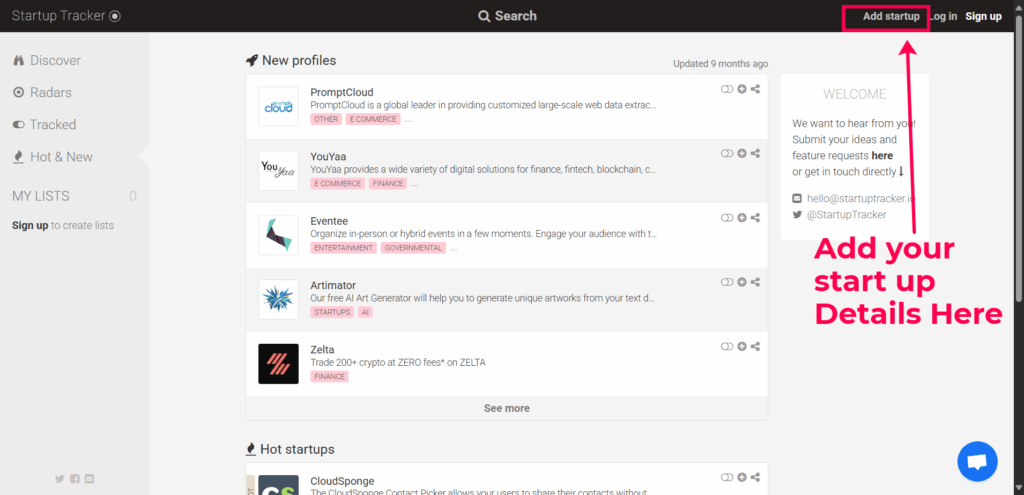Toggle tracking for Eventee
This screenshot has width=1024, height=495.
[727, 218]
